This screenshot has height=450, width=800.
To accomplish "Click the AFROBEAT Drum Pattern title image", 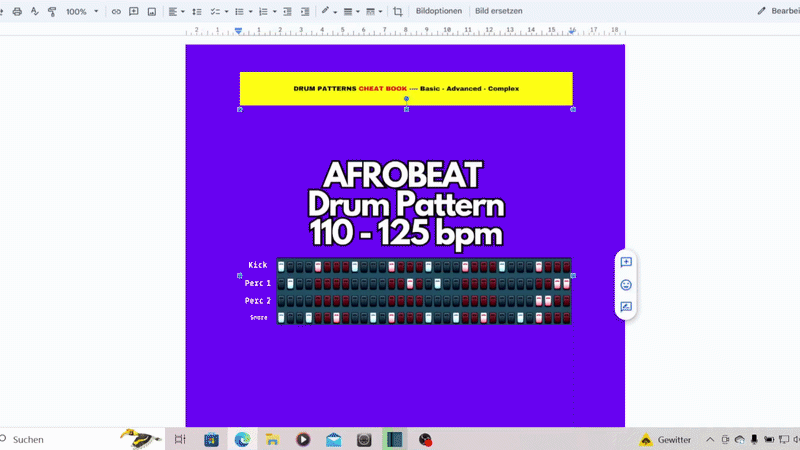I will 406,205.
